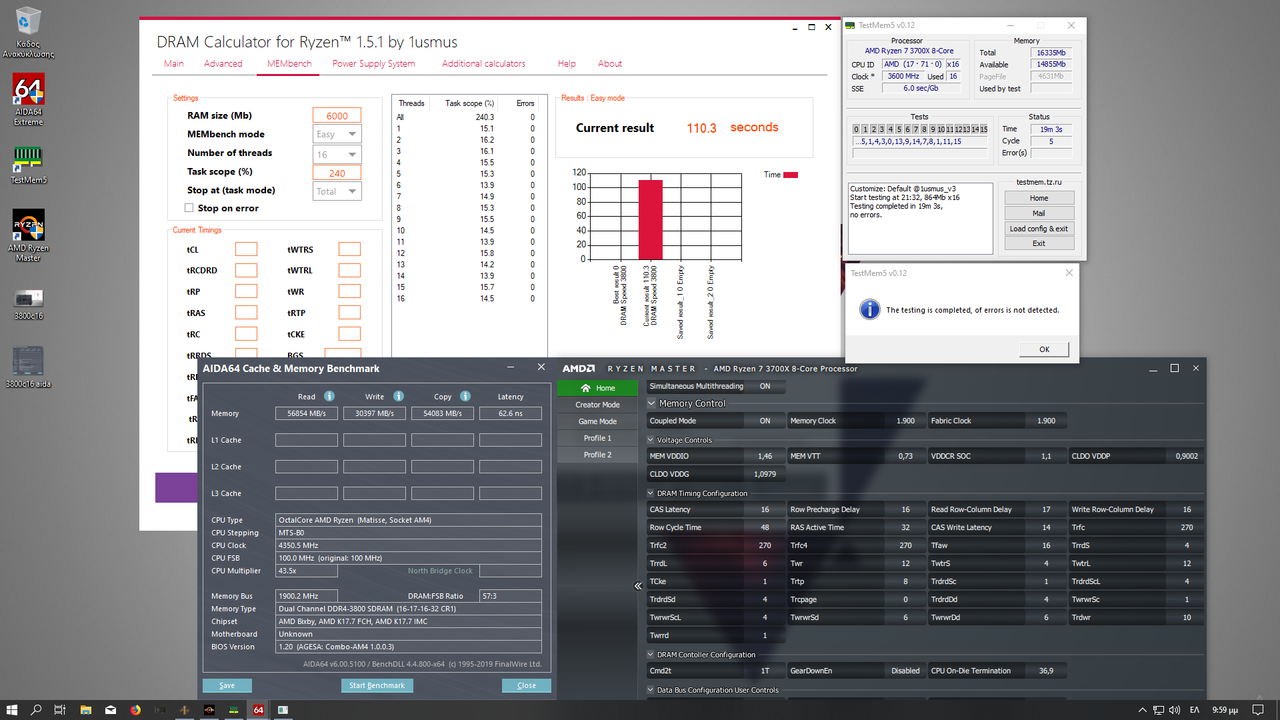The height and width of the screenshot is (720, 1280).
Task: Click the tCL timing field
Action: pos(246,249)
